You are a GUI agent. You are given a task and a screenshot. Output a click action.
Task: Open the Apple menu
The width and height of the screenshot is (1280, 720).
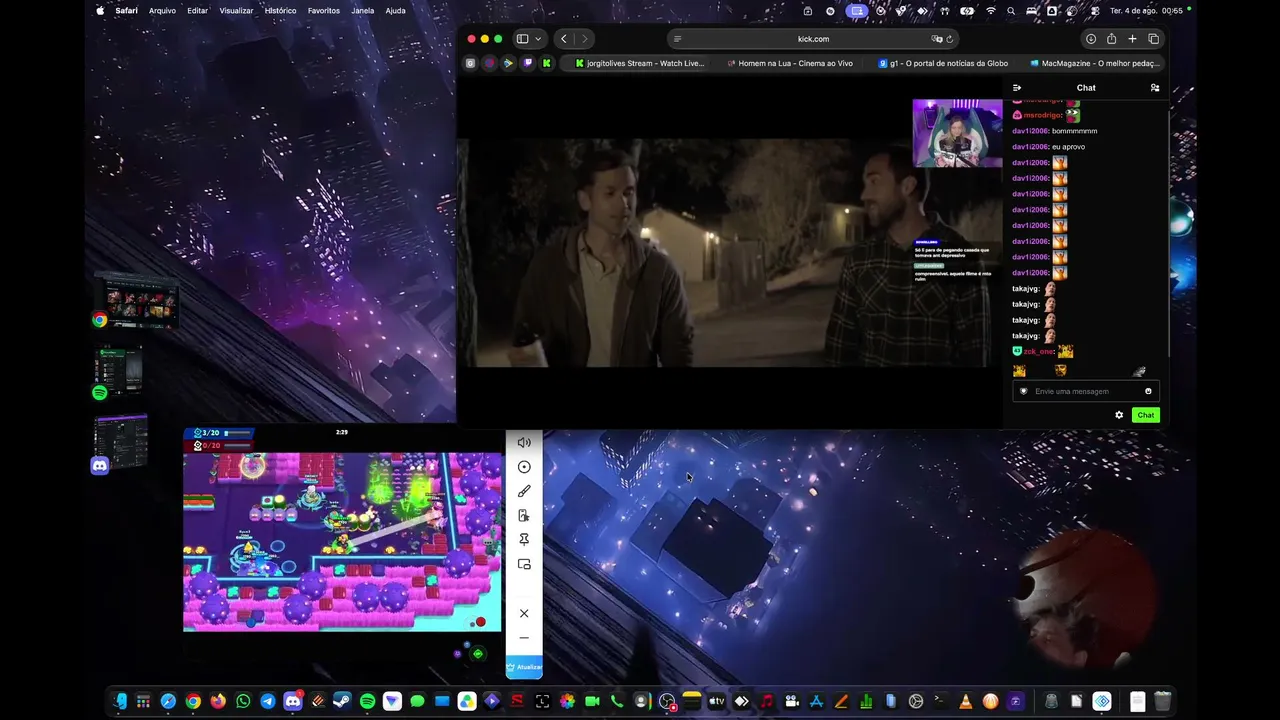pyautogui.click(x=100, y=10)
